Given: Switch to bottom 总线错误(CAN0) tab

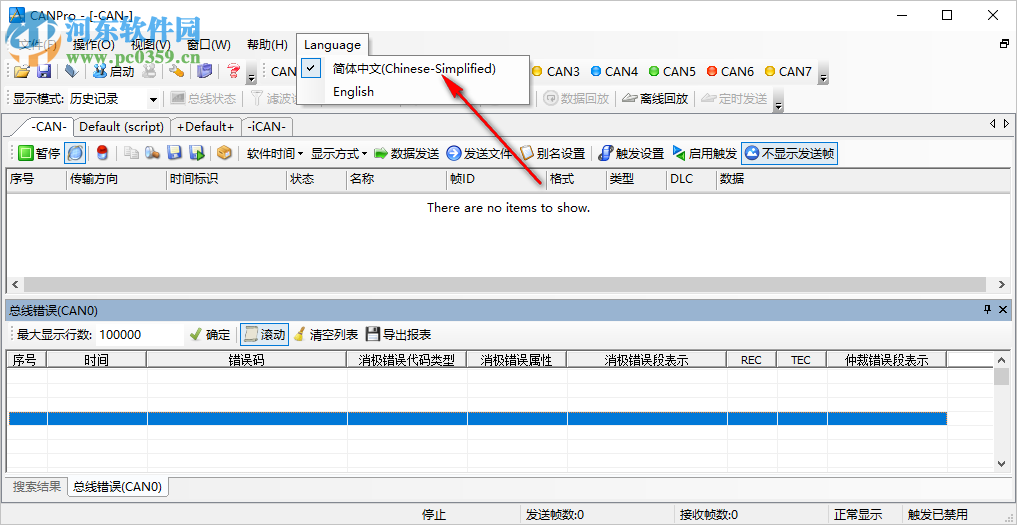Looking at the screenshot, I should click(x=117, y=486).
